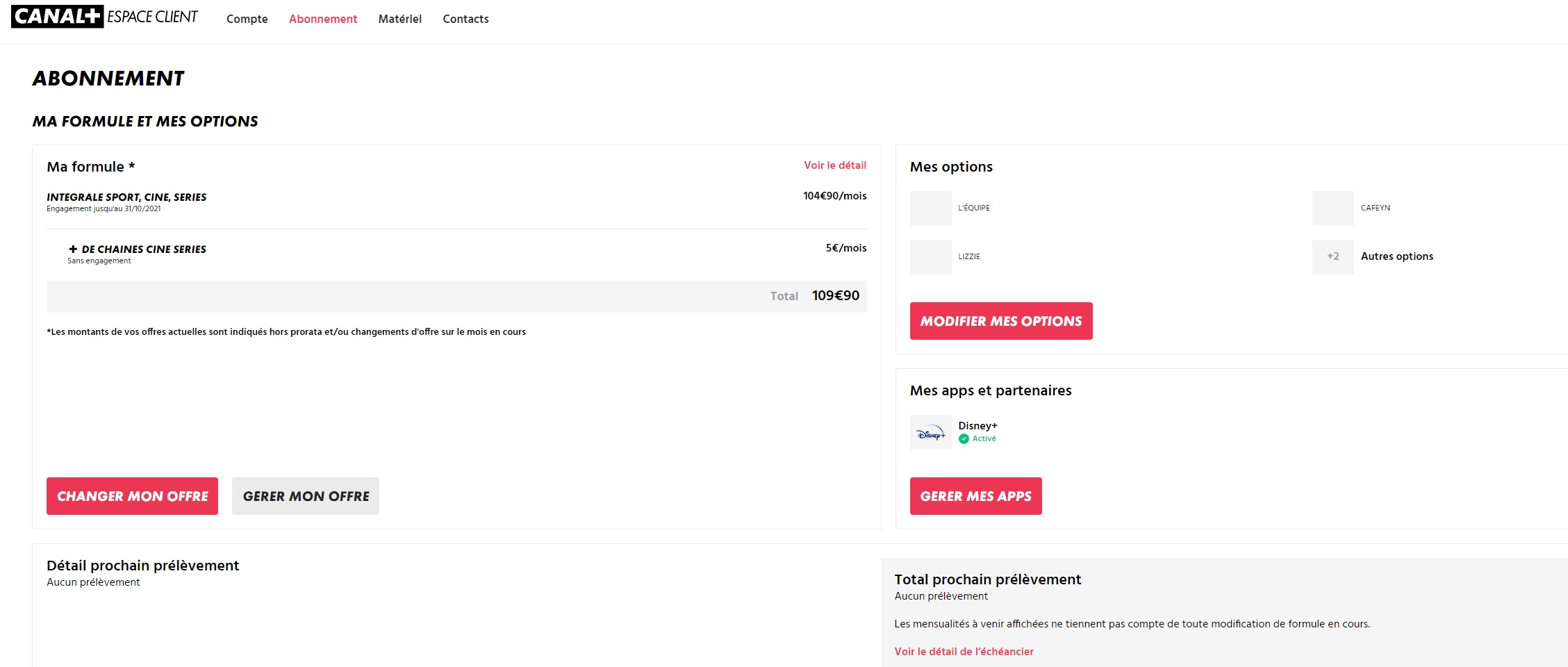Click CHANGER MON OFFRE button
The image size is (1568, 667).
(132, 496)
